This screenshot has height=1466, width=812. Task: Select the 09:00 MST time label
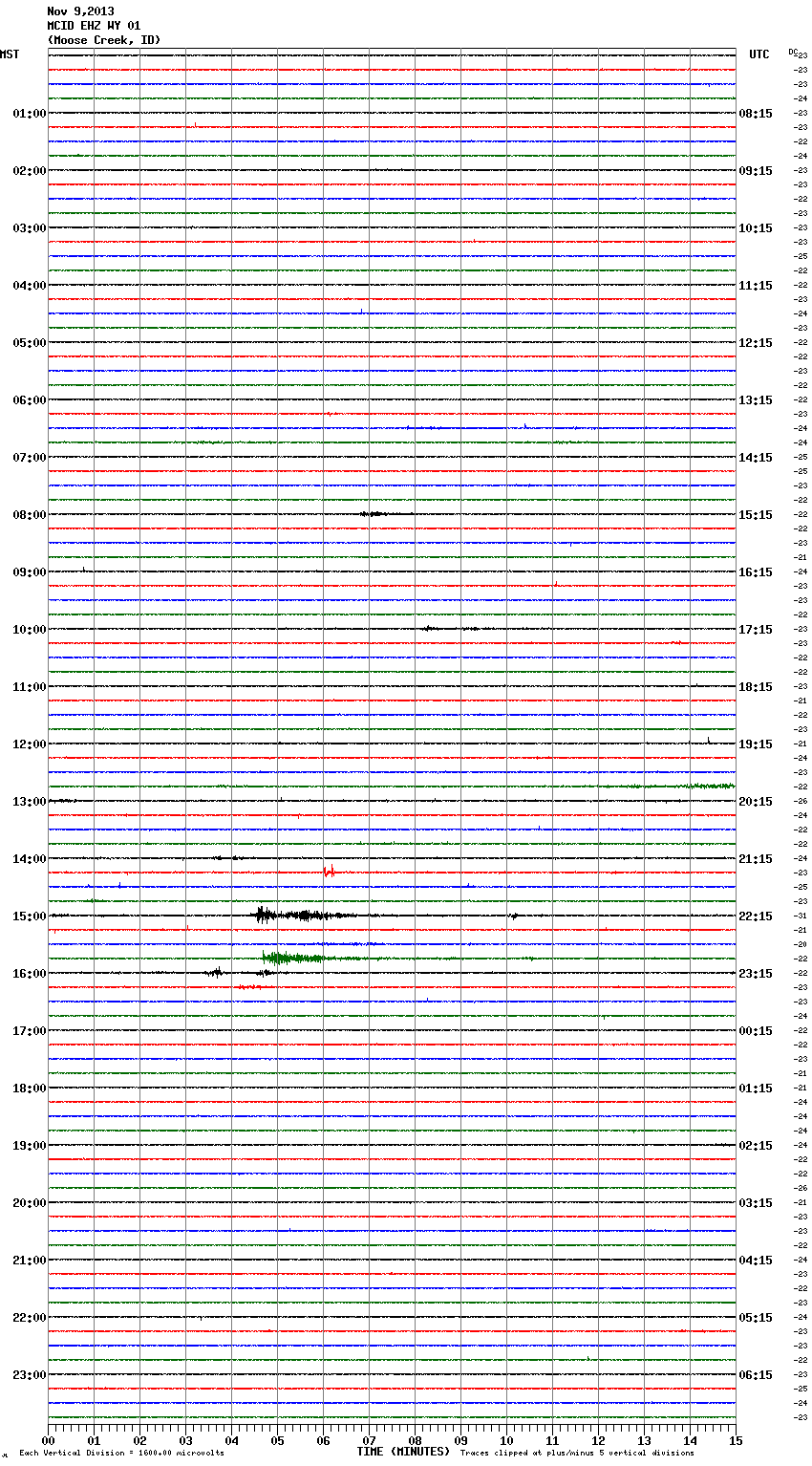coord(29,572)
